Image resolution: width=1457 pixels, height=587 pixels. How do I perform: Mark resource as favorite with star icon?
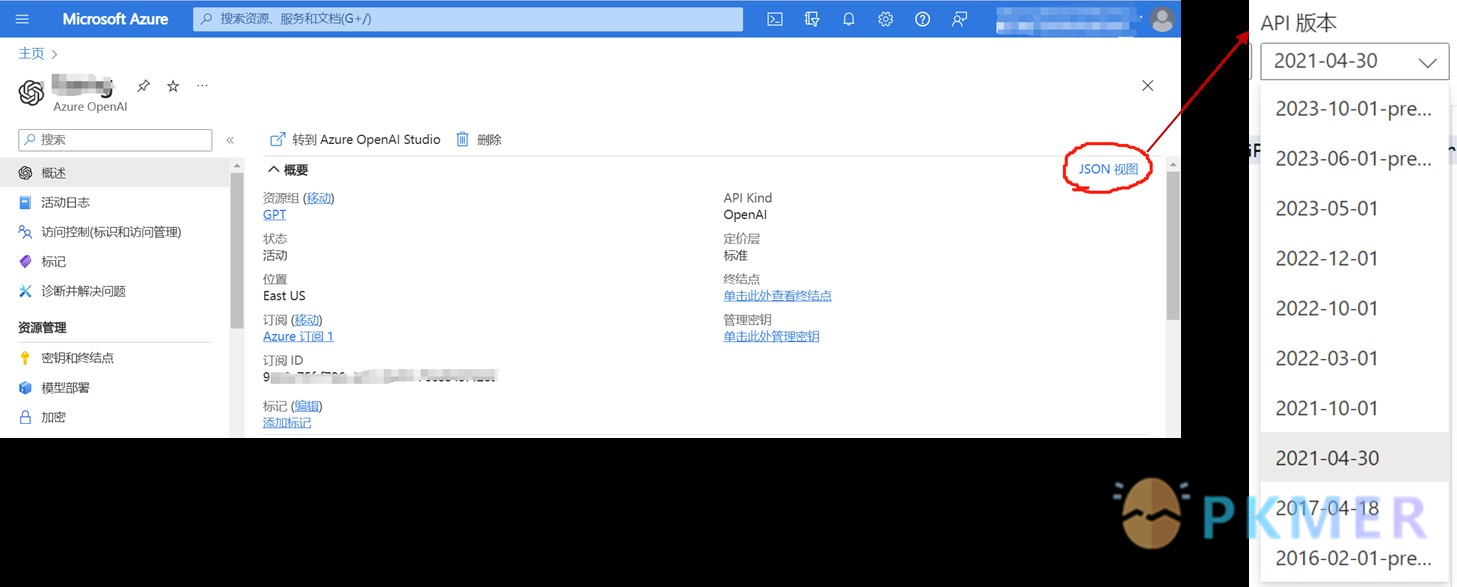pos(173,86)
